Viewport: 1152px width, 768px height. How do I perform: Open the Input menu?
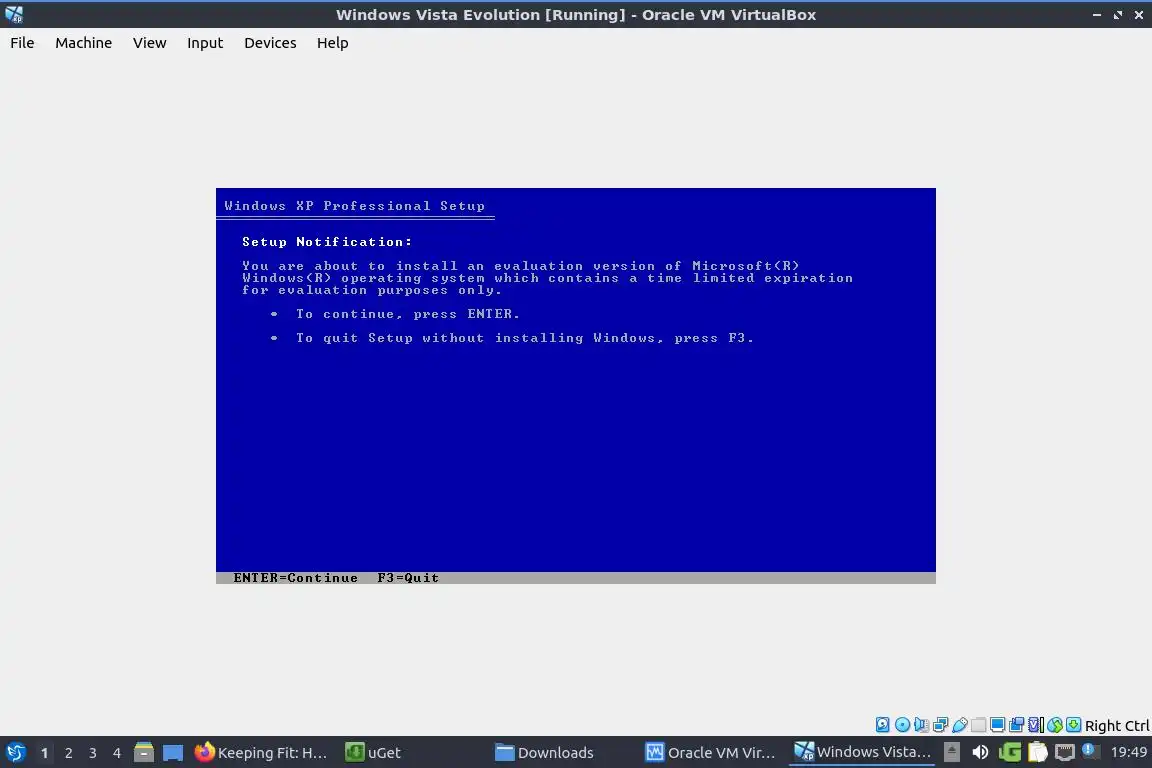point(205,43)
